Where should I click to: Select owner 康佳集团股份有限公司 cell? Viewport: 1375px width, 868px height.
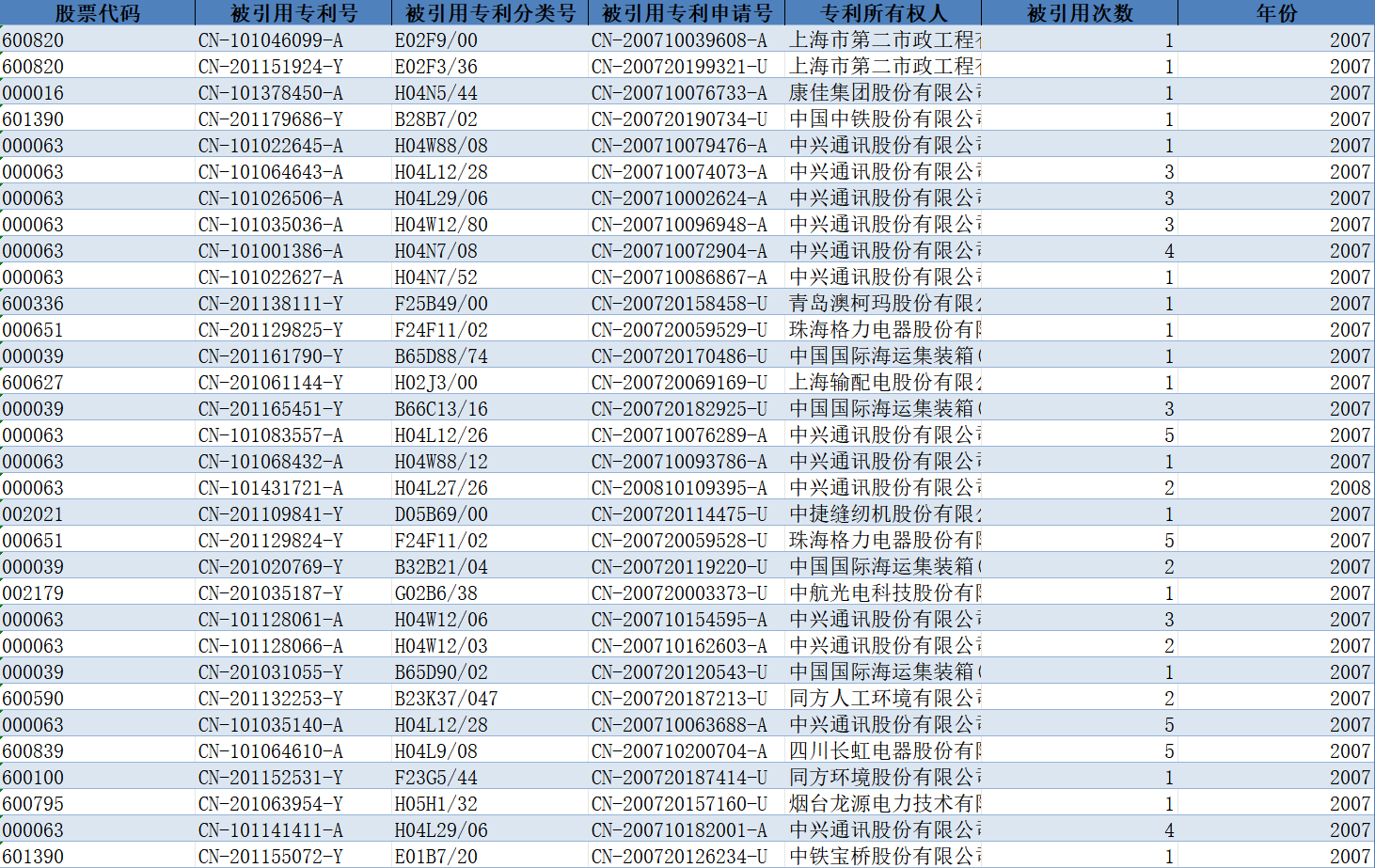pyautogui.click(x=883, y=93)
